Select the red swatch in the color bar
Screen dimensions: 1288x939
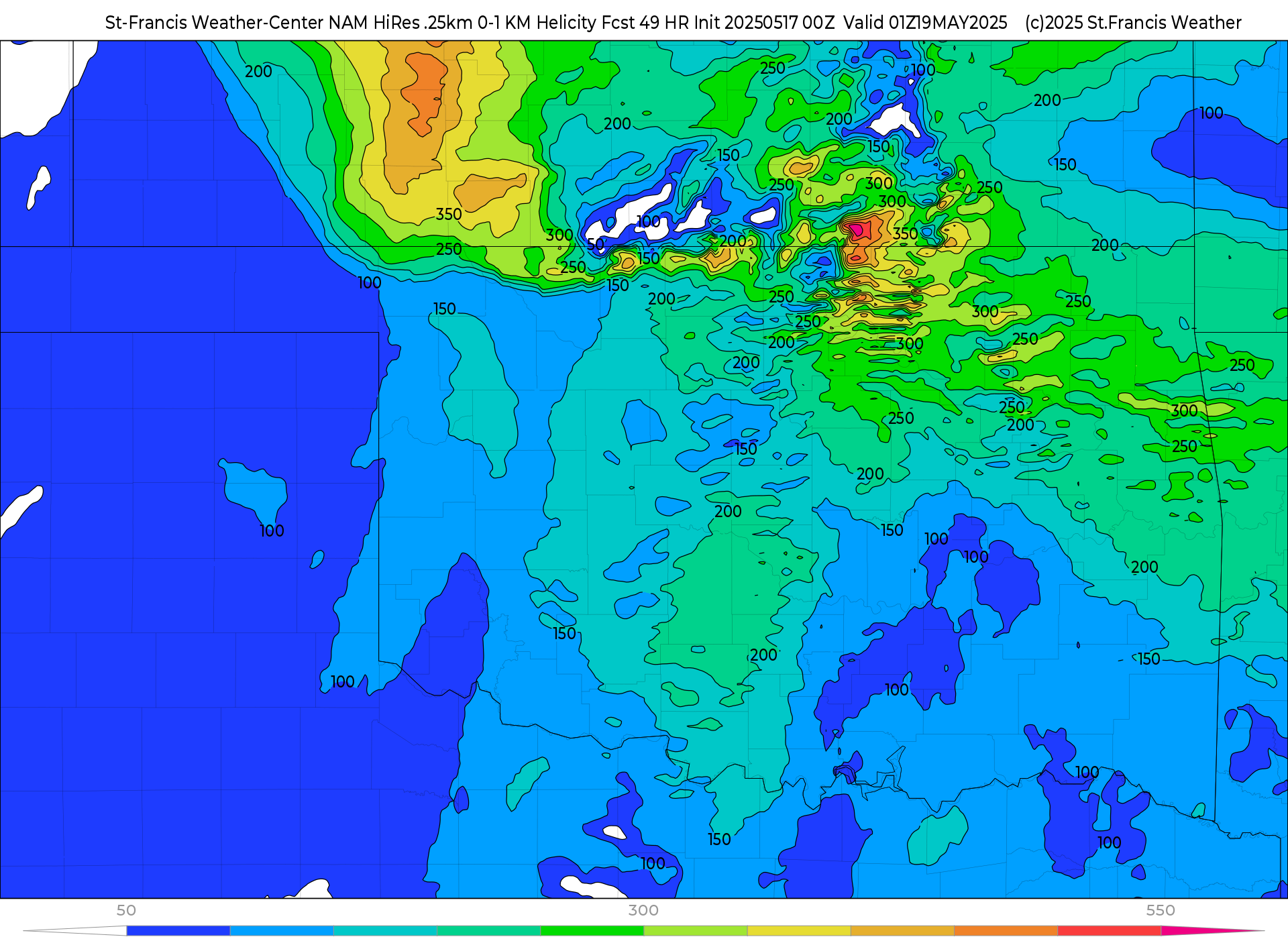pos(1110,931)
